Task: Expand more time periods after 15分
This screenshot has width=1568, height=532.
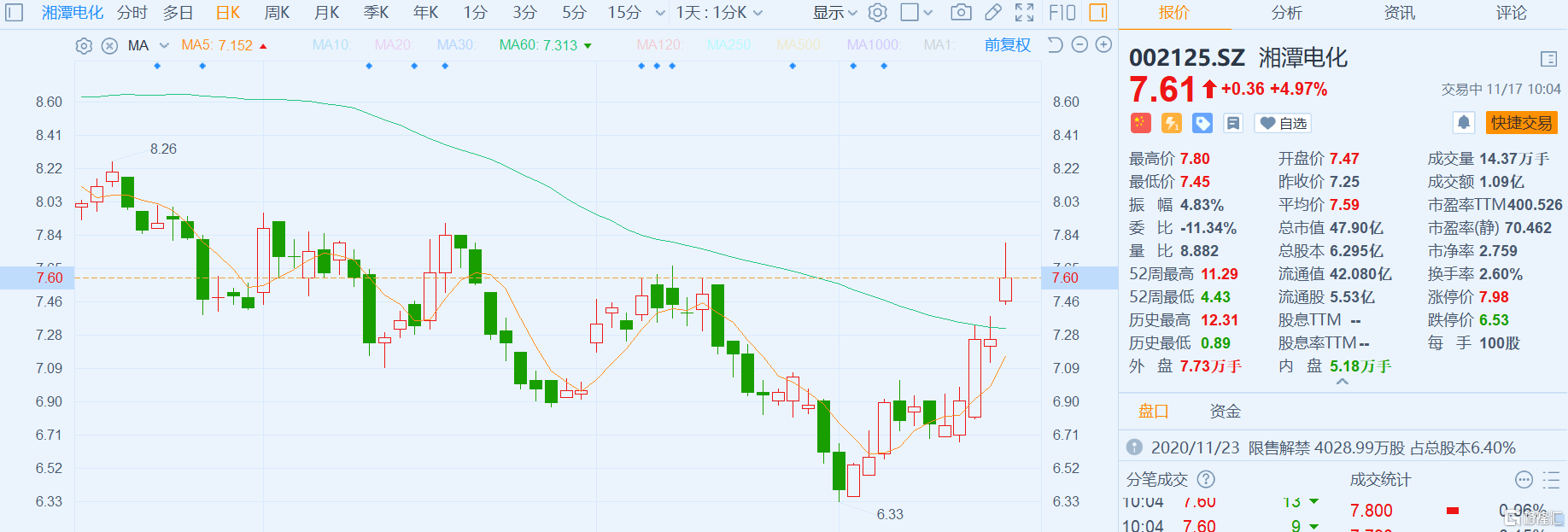Action: pos(660,13)
